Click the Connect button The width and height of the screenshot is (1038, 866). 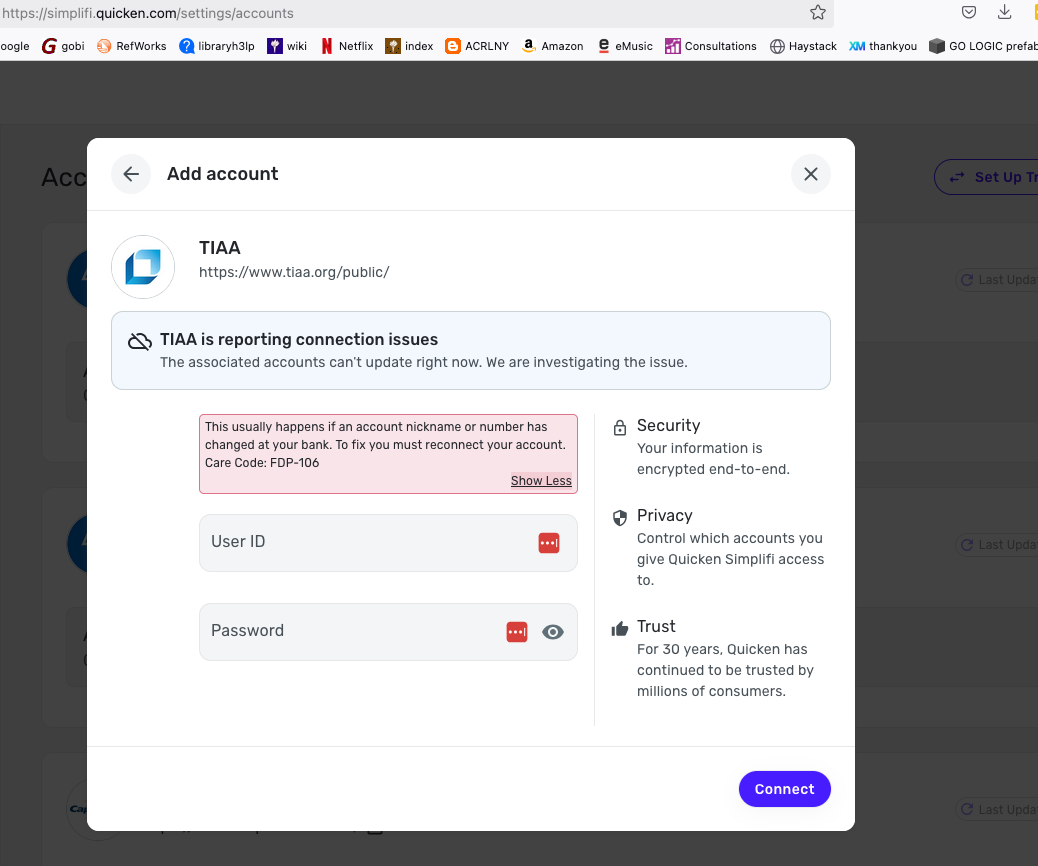(x=784, y=789)
